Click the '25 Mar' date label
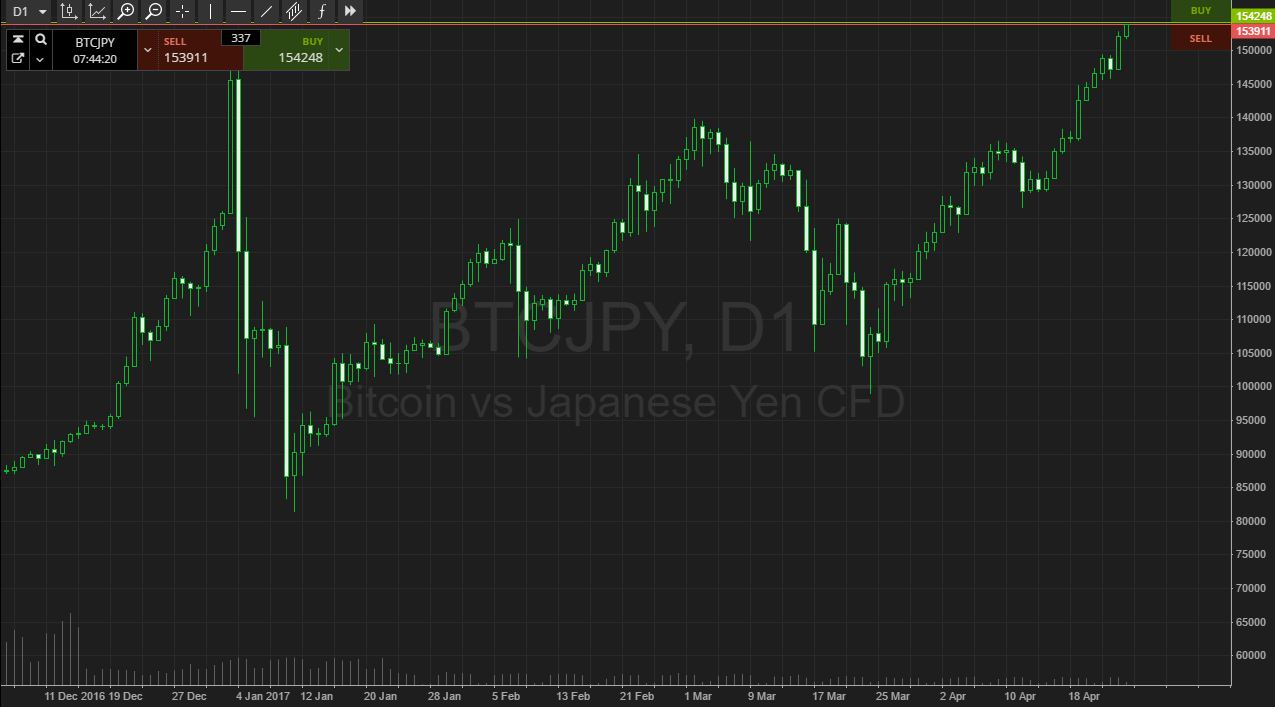1275x707 pixels. point(893,696)
